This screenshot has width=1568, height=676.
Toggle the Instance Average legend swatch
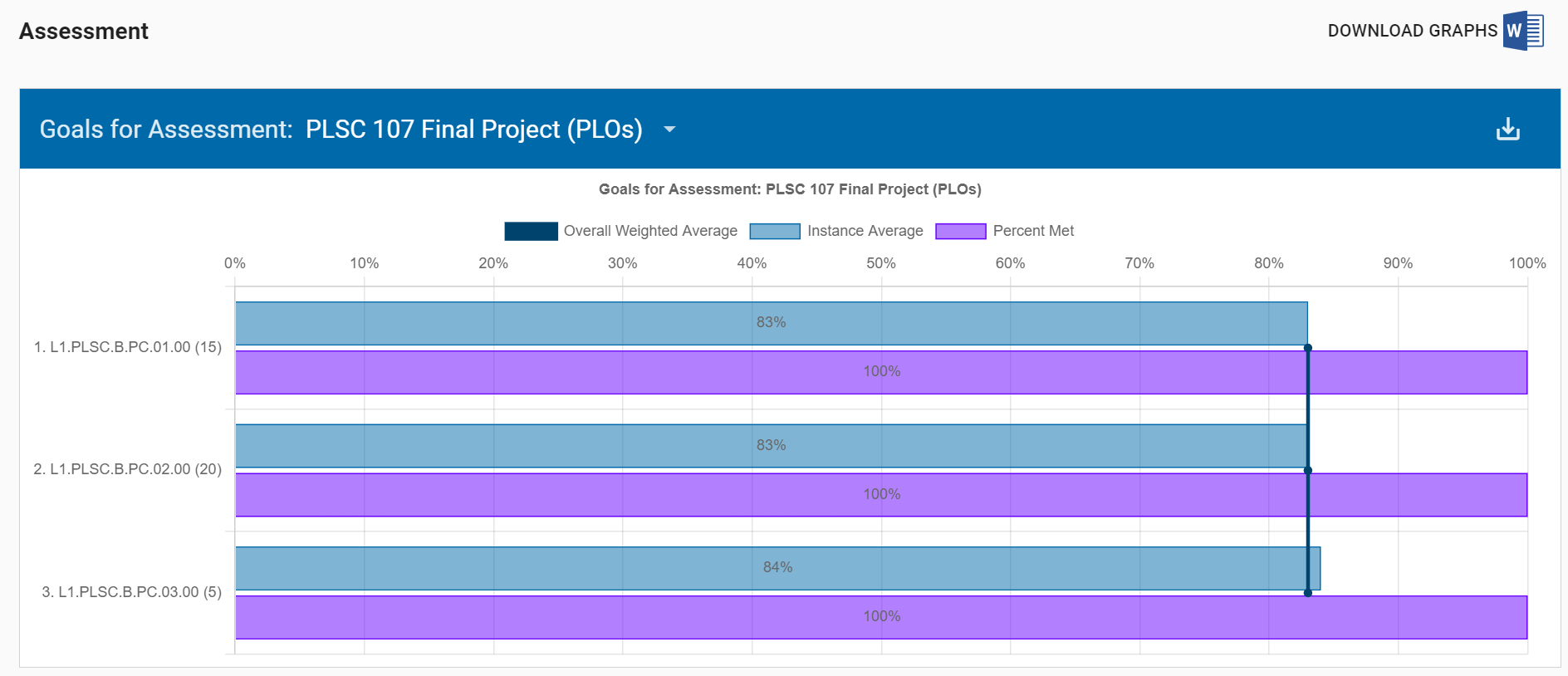pyautogui.click(x=774, y=232)
